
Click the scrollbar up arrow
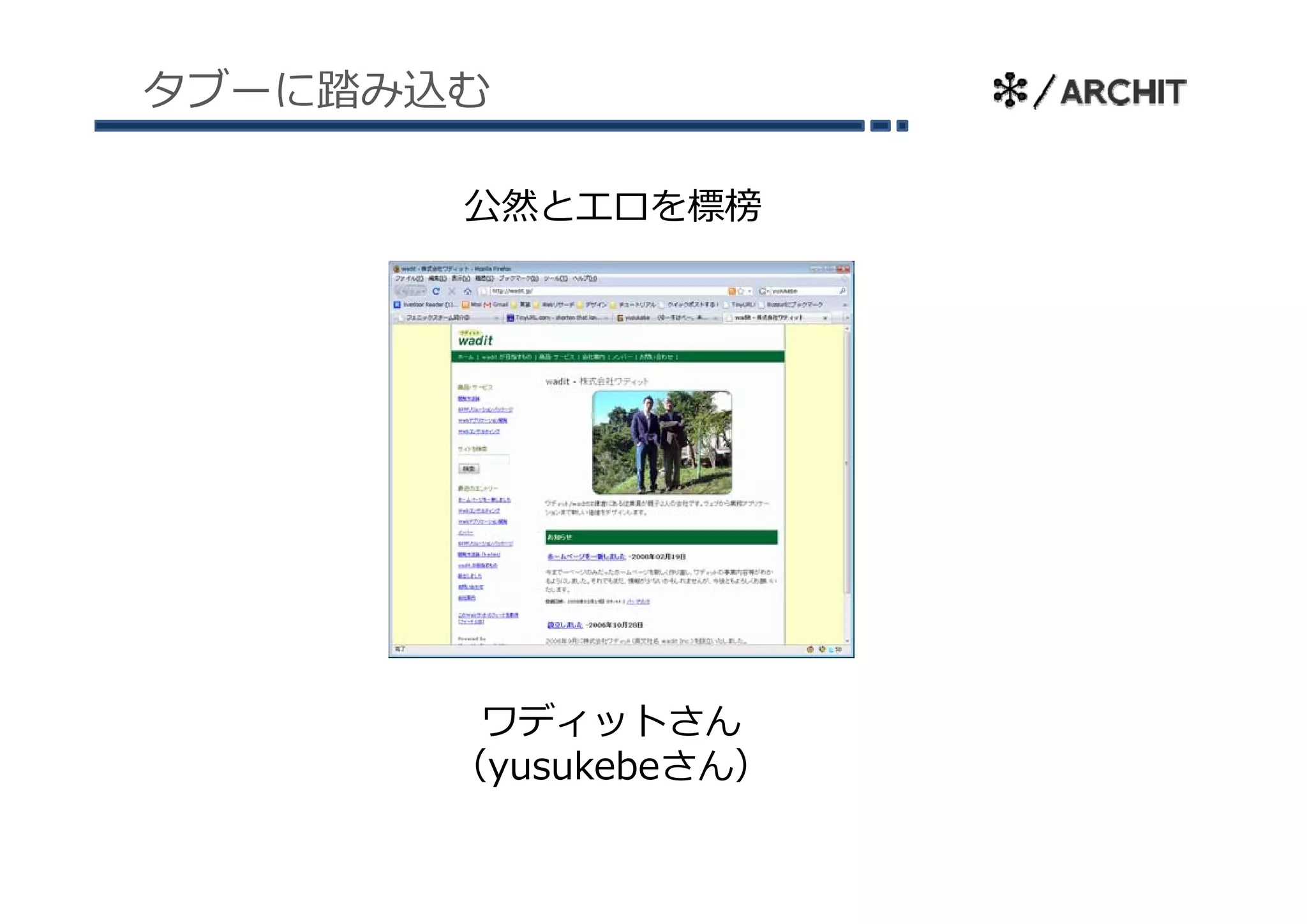tap(847, 329)
